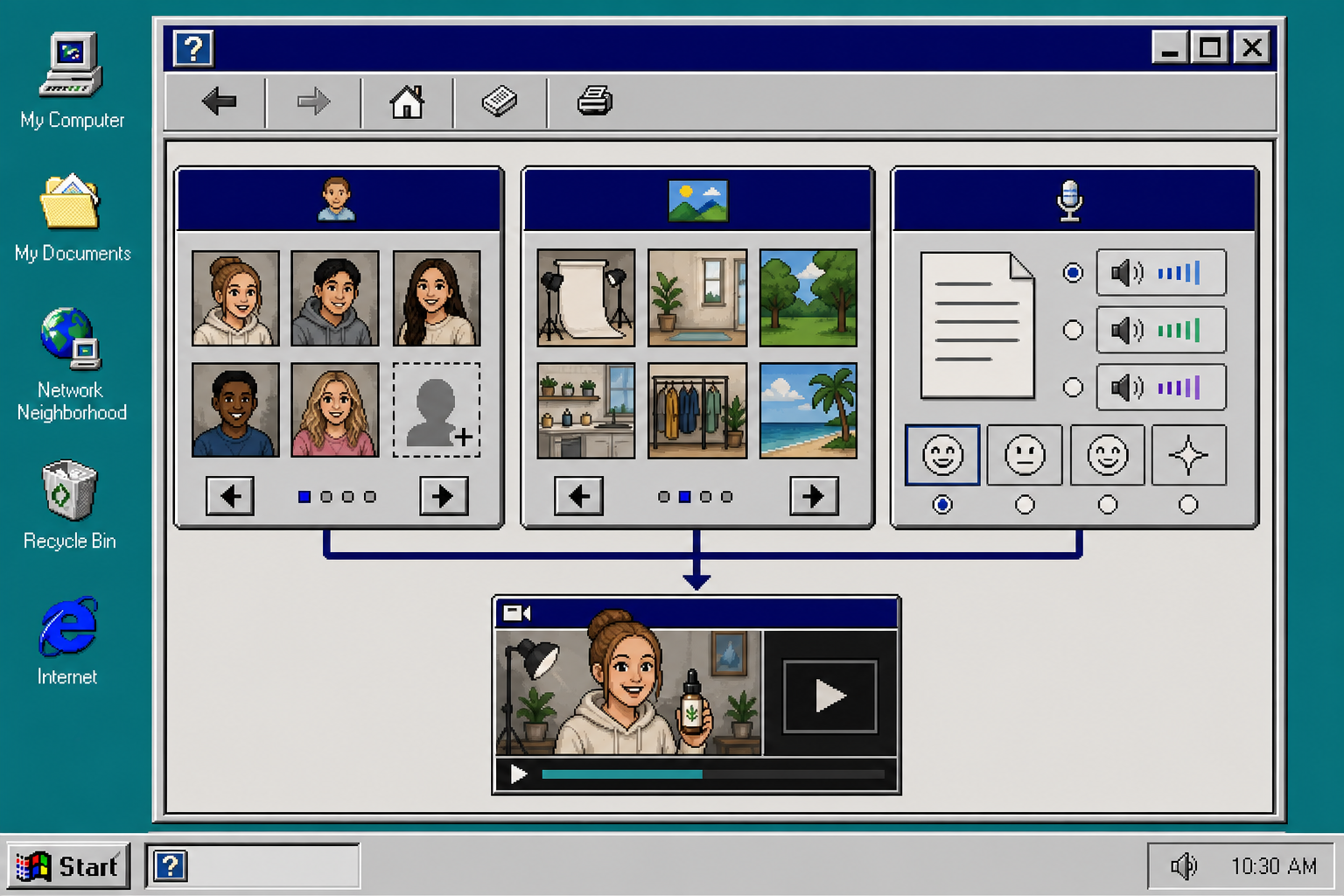Click landscape picture icon in background header
This screenshot has height=896, width=1344.
click(x=697, y=200)
